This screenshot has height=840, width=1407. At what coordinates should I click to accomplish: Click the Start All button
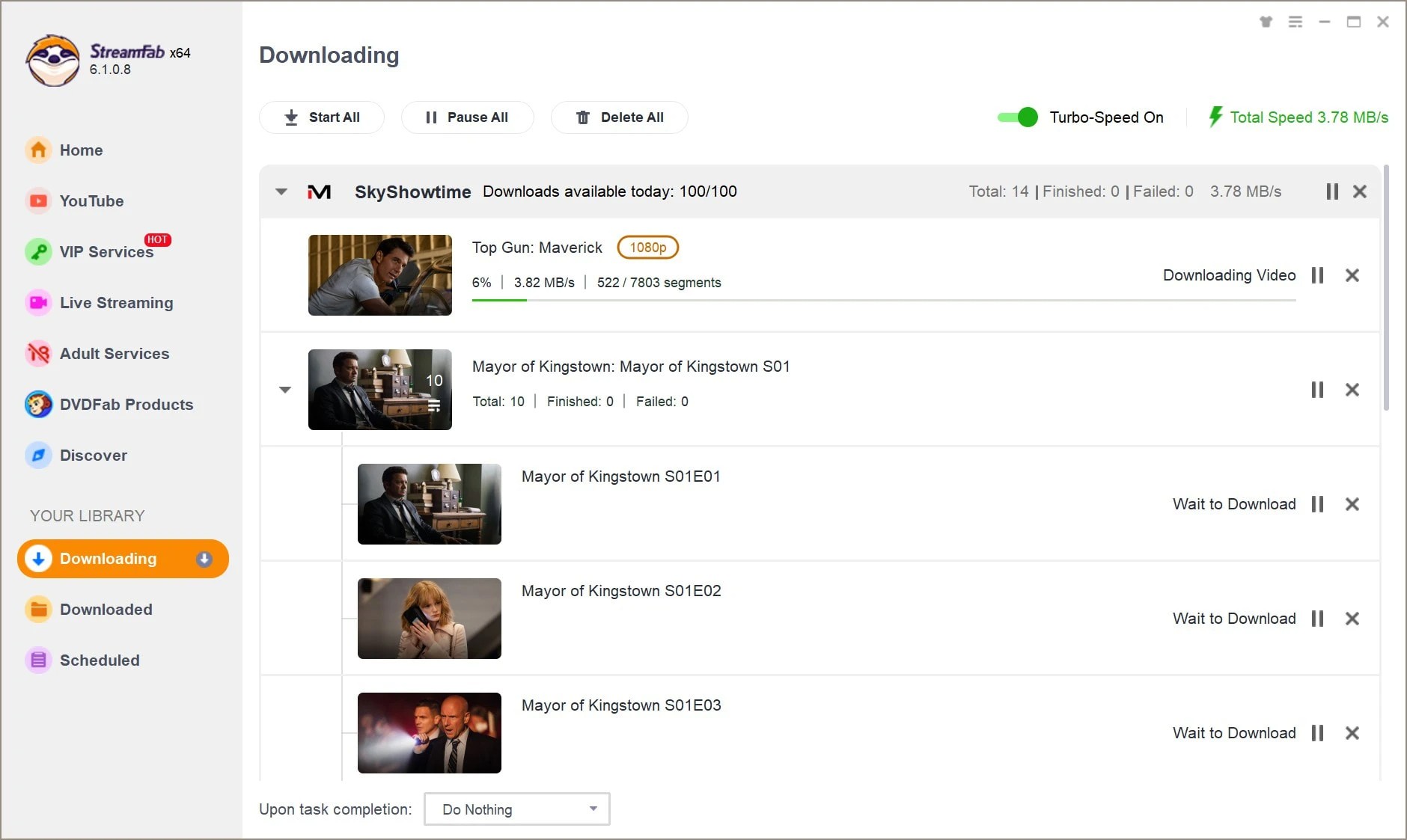(322, 117)
